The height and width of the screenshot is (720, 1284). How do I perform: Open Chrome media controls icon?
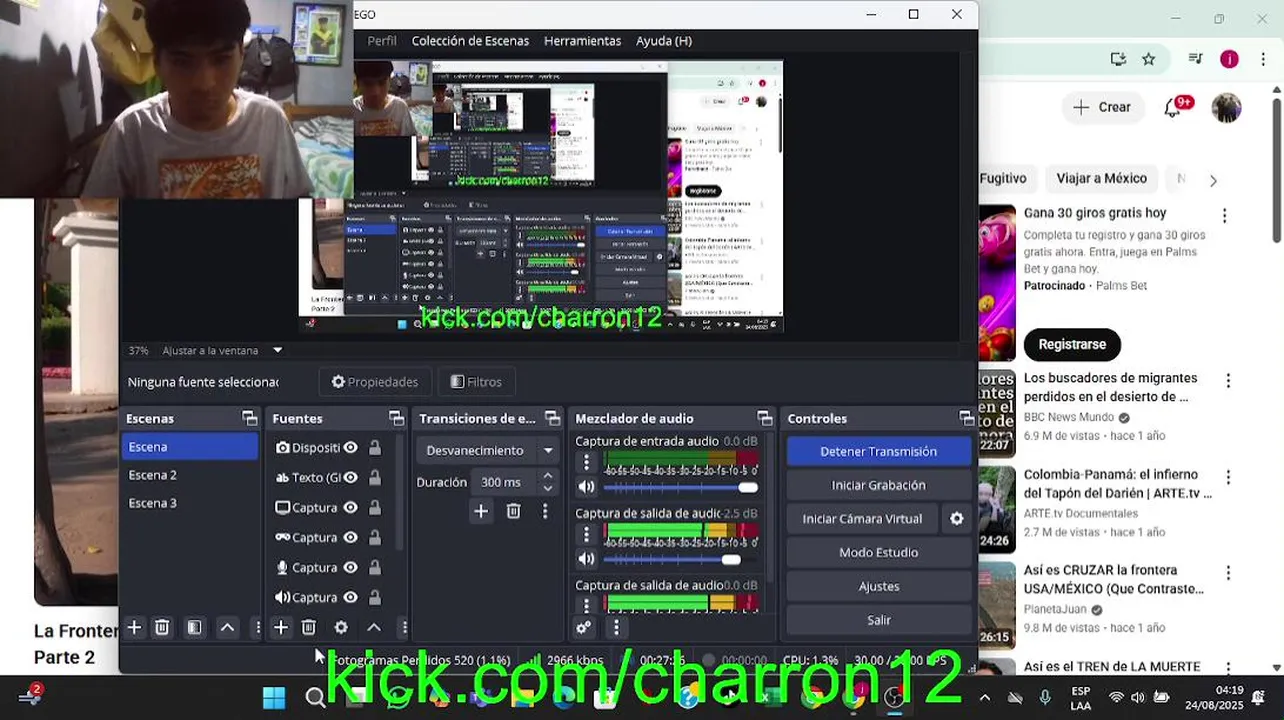(1195, 59)
